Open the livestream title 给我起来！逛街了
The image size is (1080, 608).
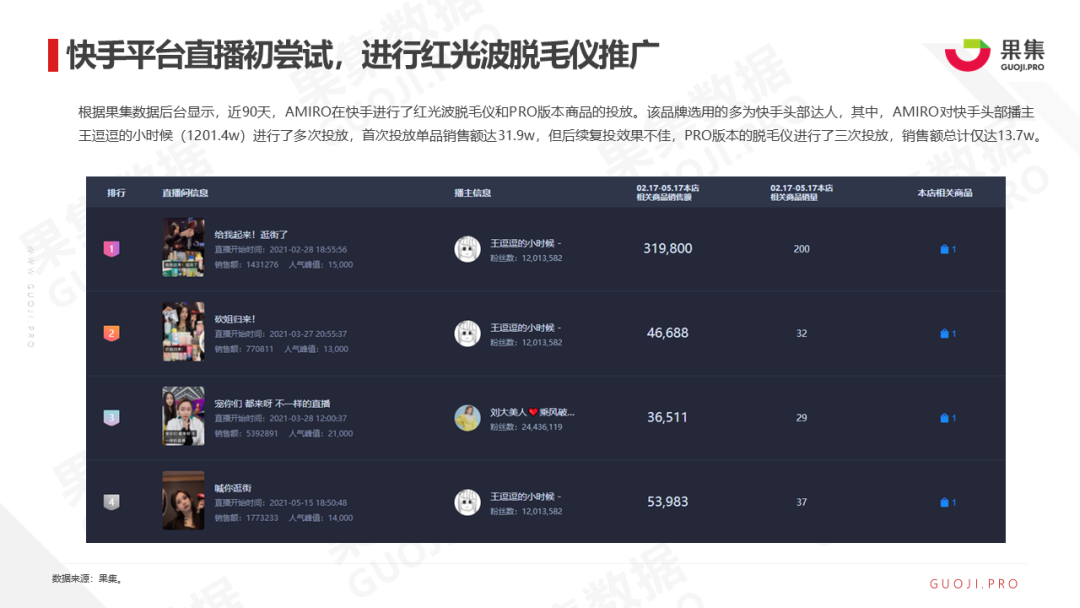[x=251, y=235]
